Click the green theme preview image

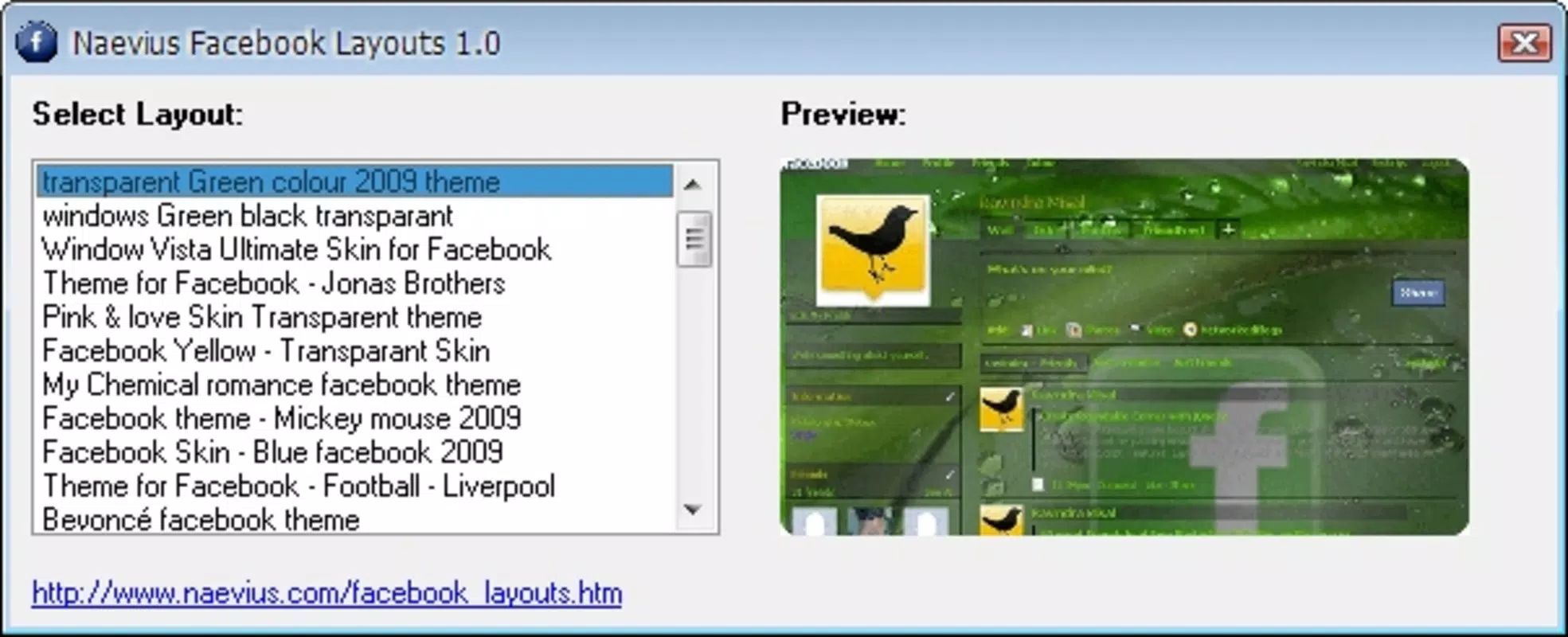(1124, 346)
